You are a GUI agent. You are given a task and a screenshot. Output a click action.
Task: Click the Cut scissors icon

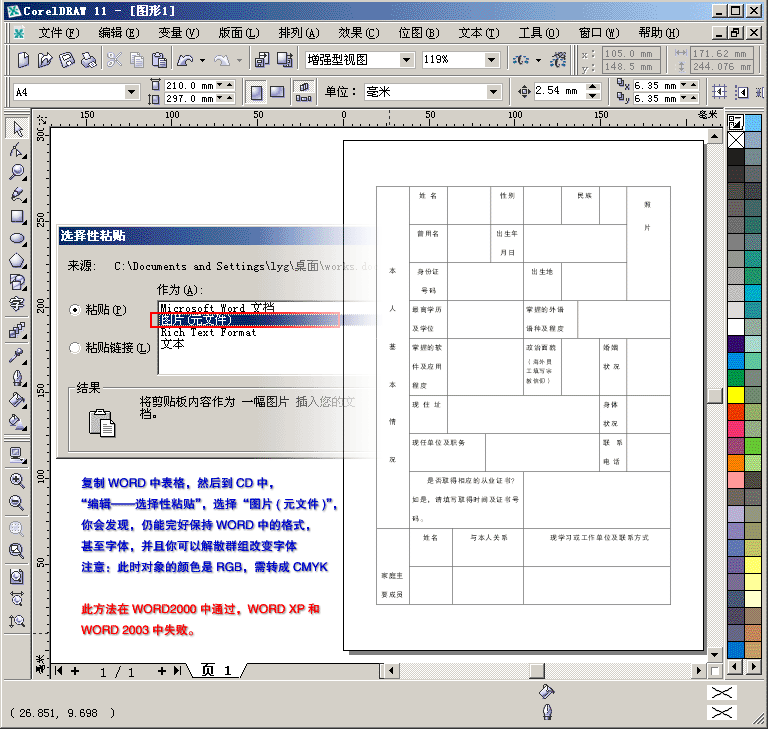tap(114, 60)
